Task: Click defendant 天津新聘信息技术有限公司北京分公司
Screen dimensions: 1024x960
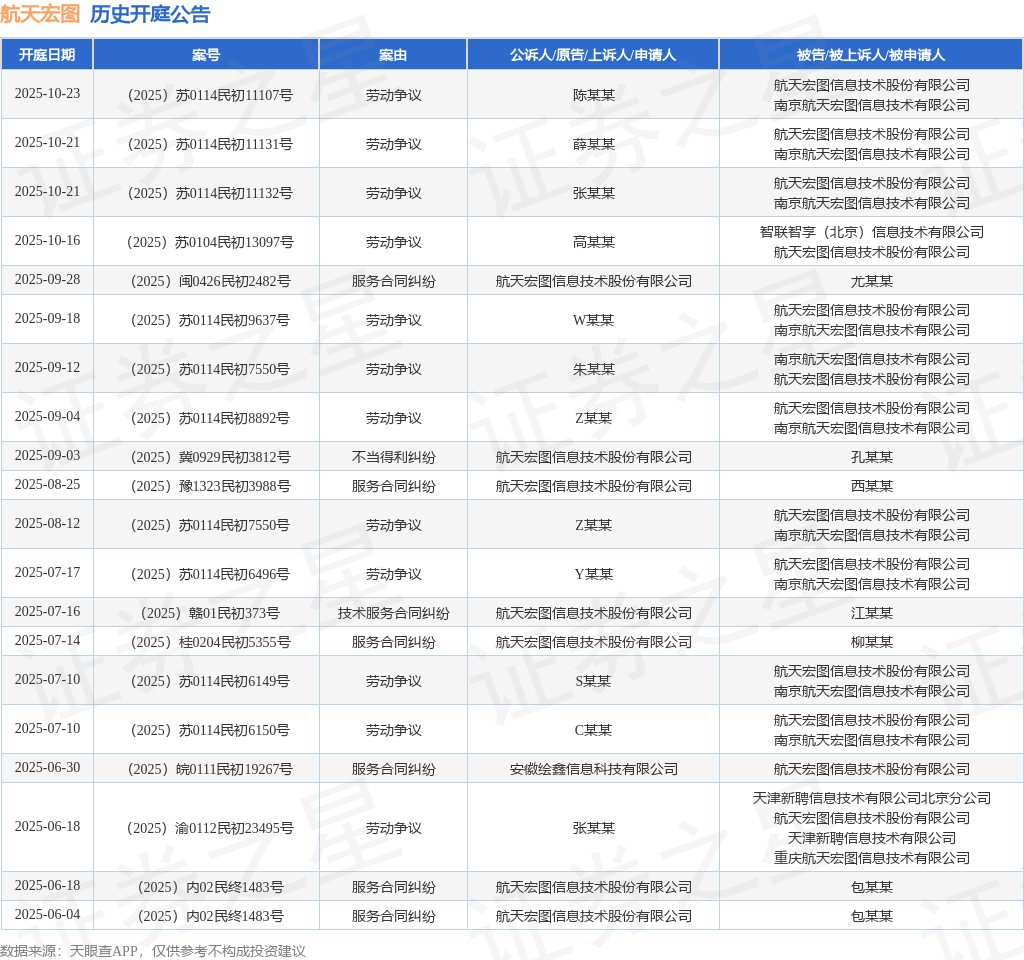Action: 872,798
